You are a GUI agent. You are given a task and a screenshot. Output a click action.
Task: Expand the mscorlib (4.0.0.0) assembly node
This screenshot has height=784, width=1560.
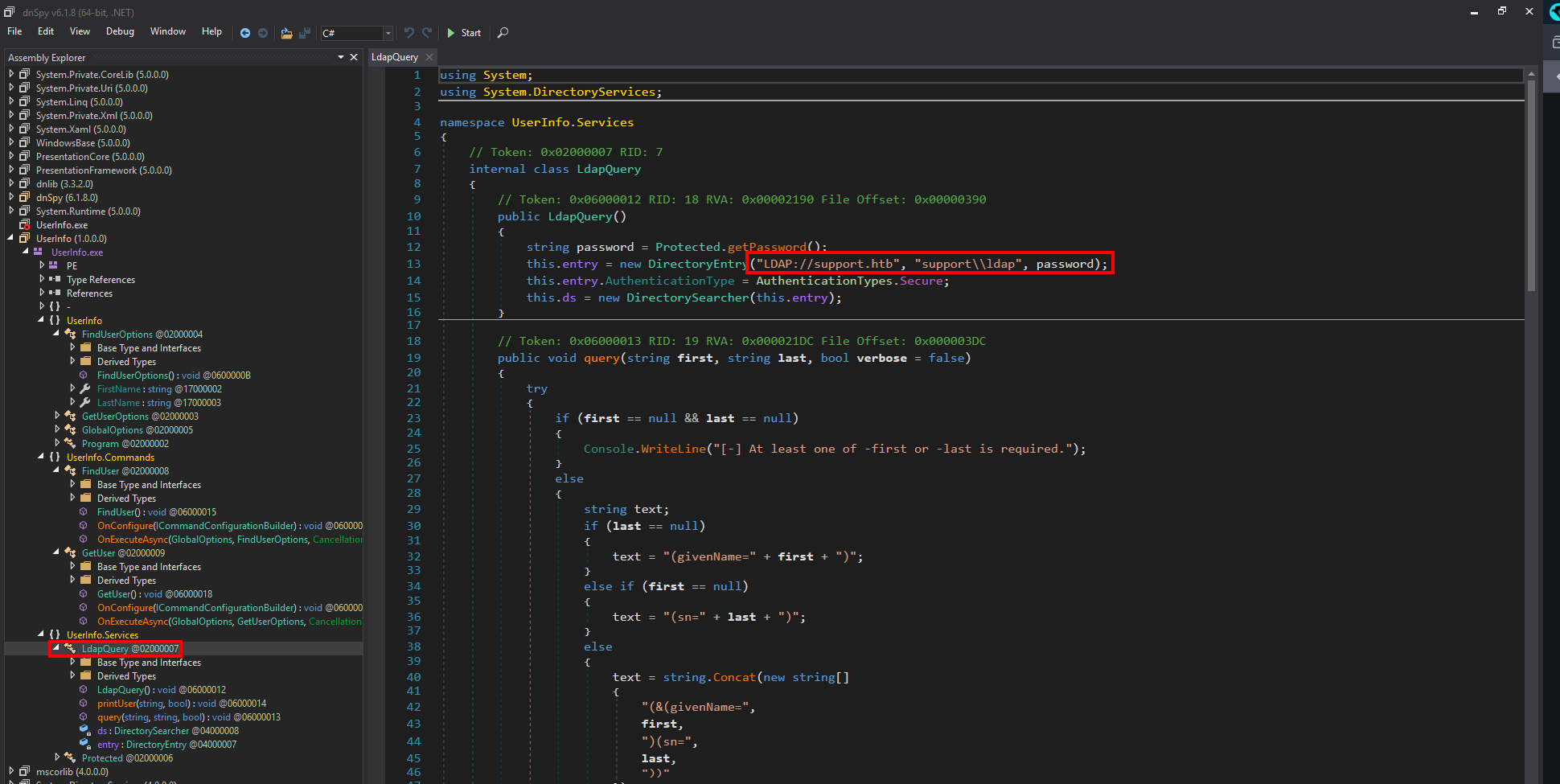[x=11, y=771]
